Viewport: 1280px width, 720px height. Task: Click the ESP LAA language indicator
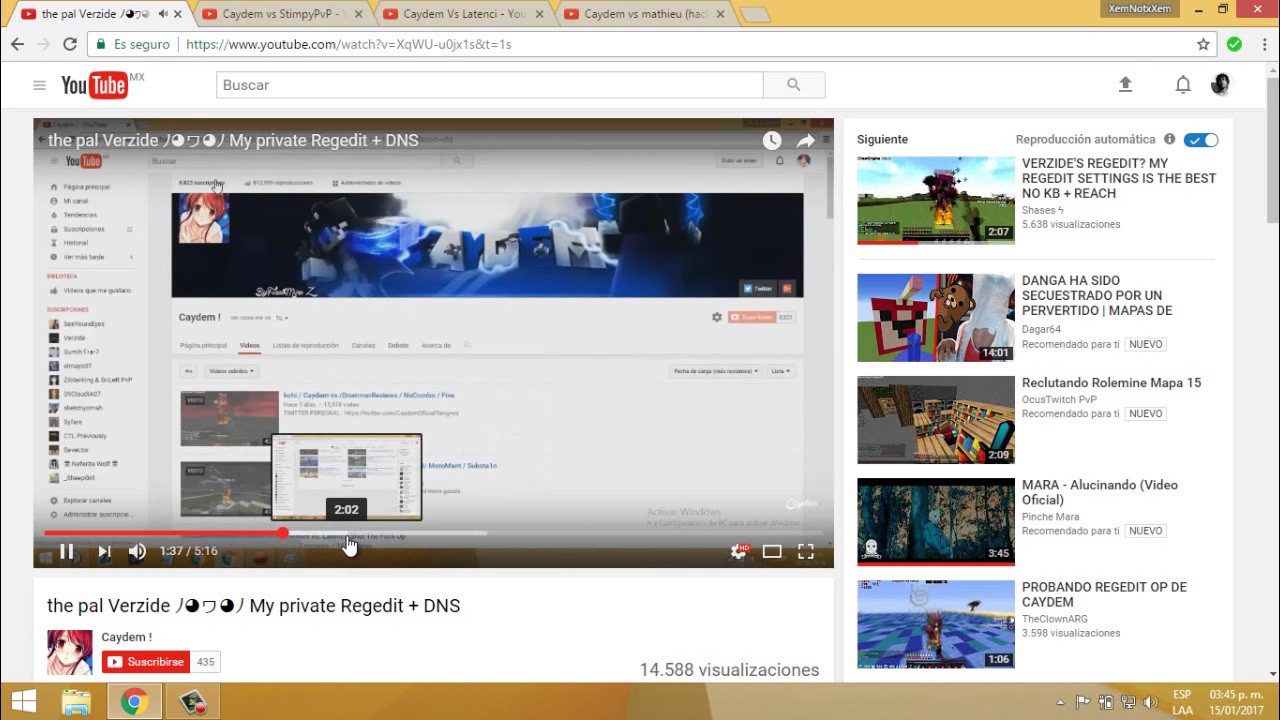(1182, 702)
